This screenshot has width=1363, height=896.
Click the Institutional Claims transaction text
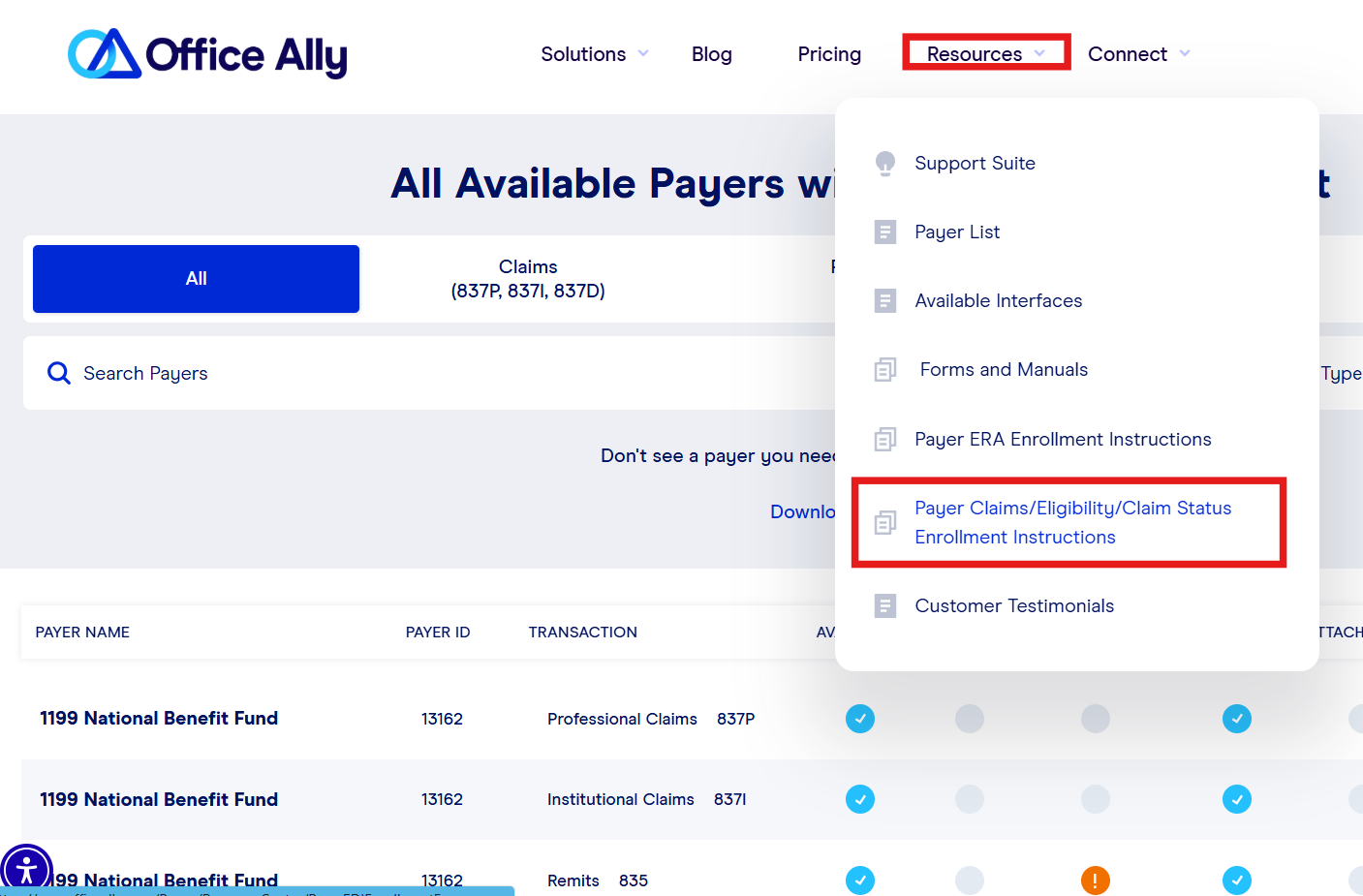point(620,799)
